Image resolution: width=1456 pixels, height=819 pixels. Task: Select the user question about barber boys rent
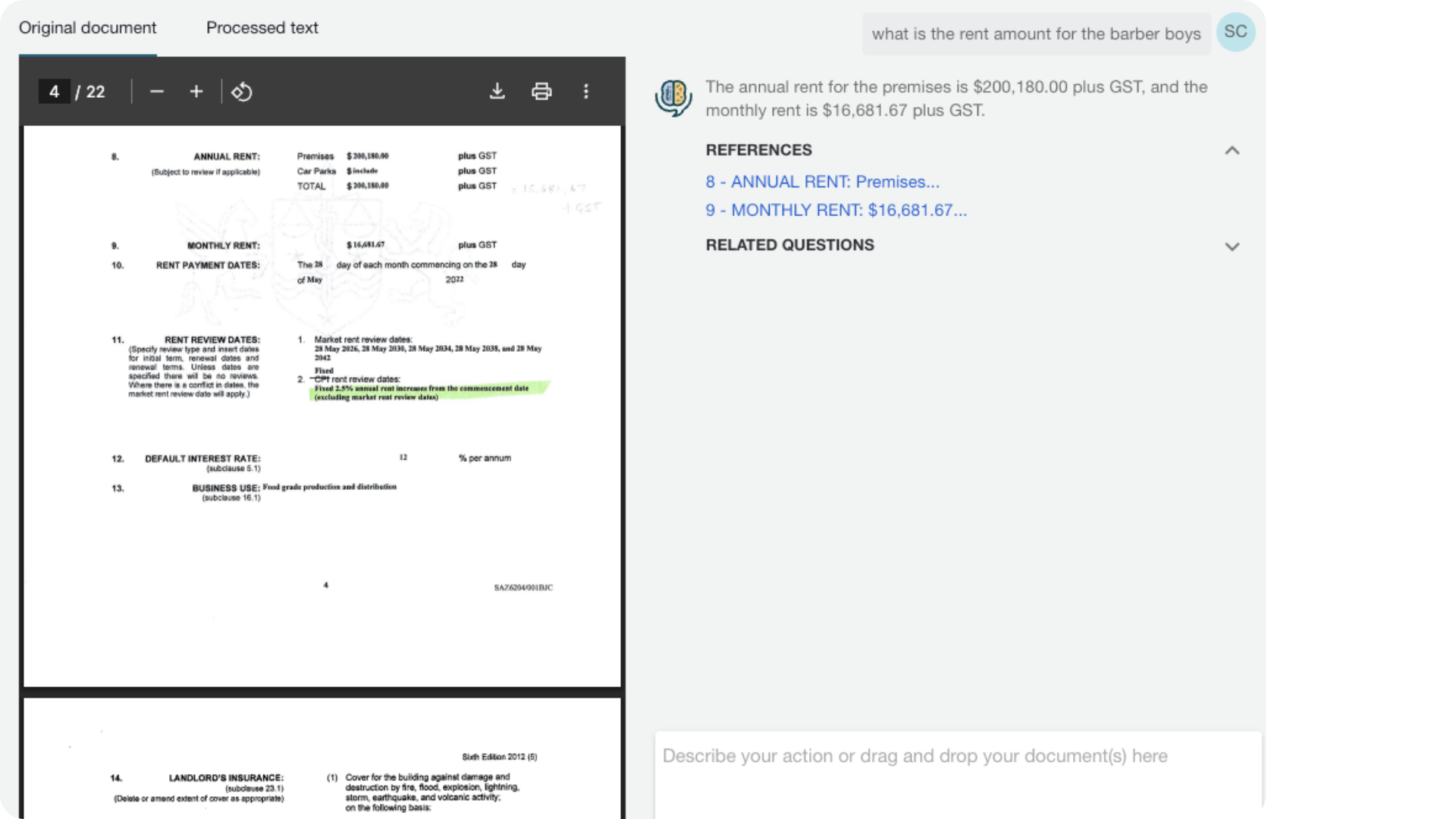(x=1036, y=34)
